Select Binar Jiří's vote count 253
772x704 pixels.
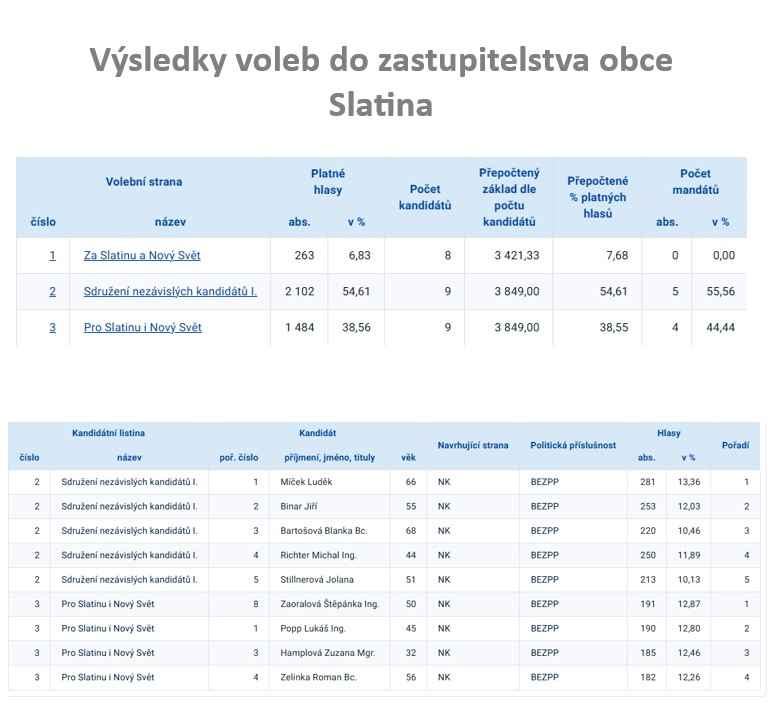click(x=647, y=507)
